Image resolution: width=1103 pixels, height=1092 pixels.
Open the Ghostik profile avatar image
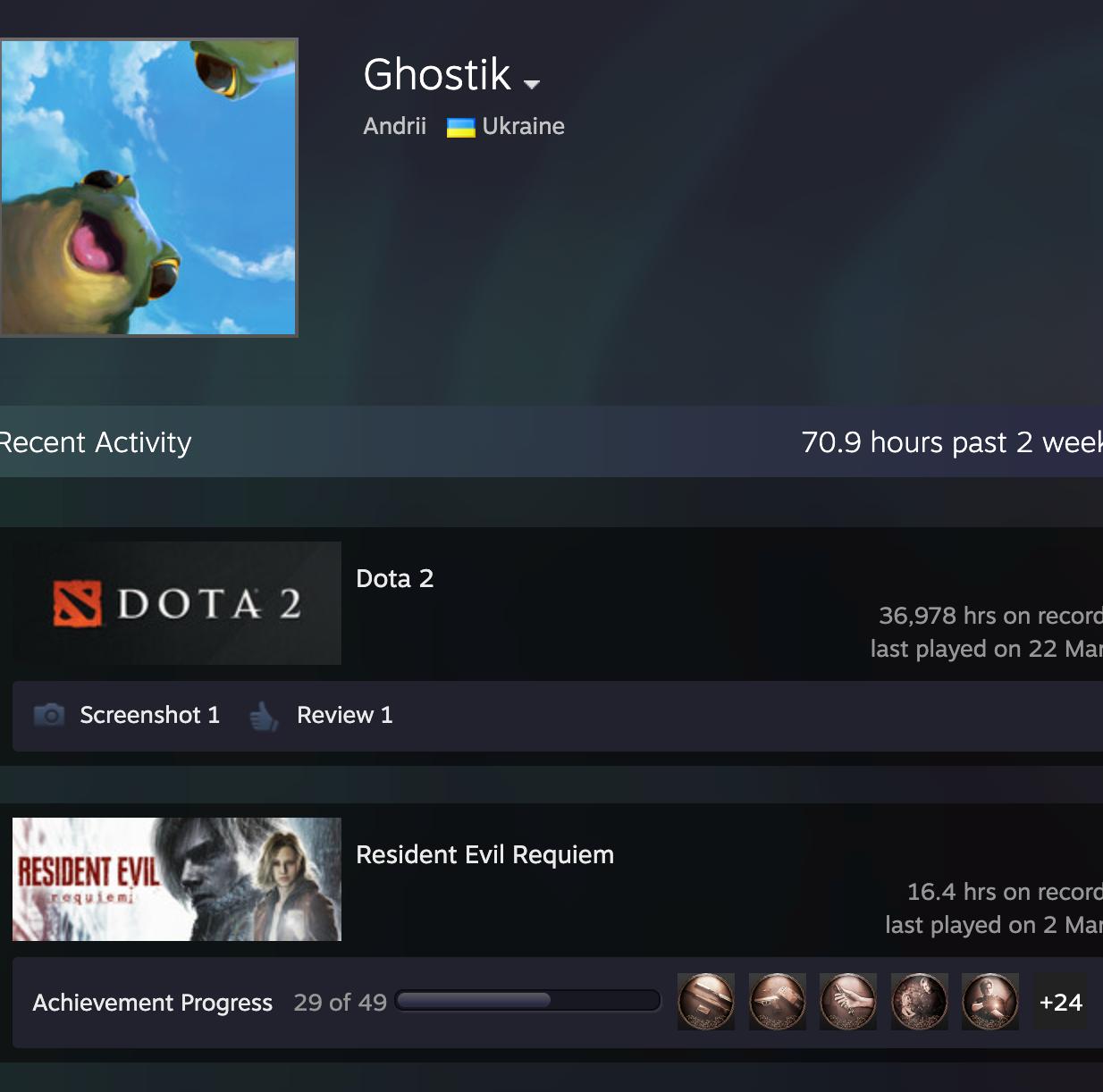click(x=148, y=187)
